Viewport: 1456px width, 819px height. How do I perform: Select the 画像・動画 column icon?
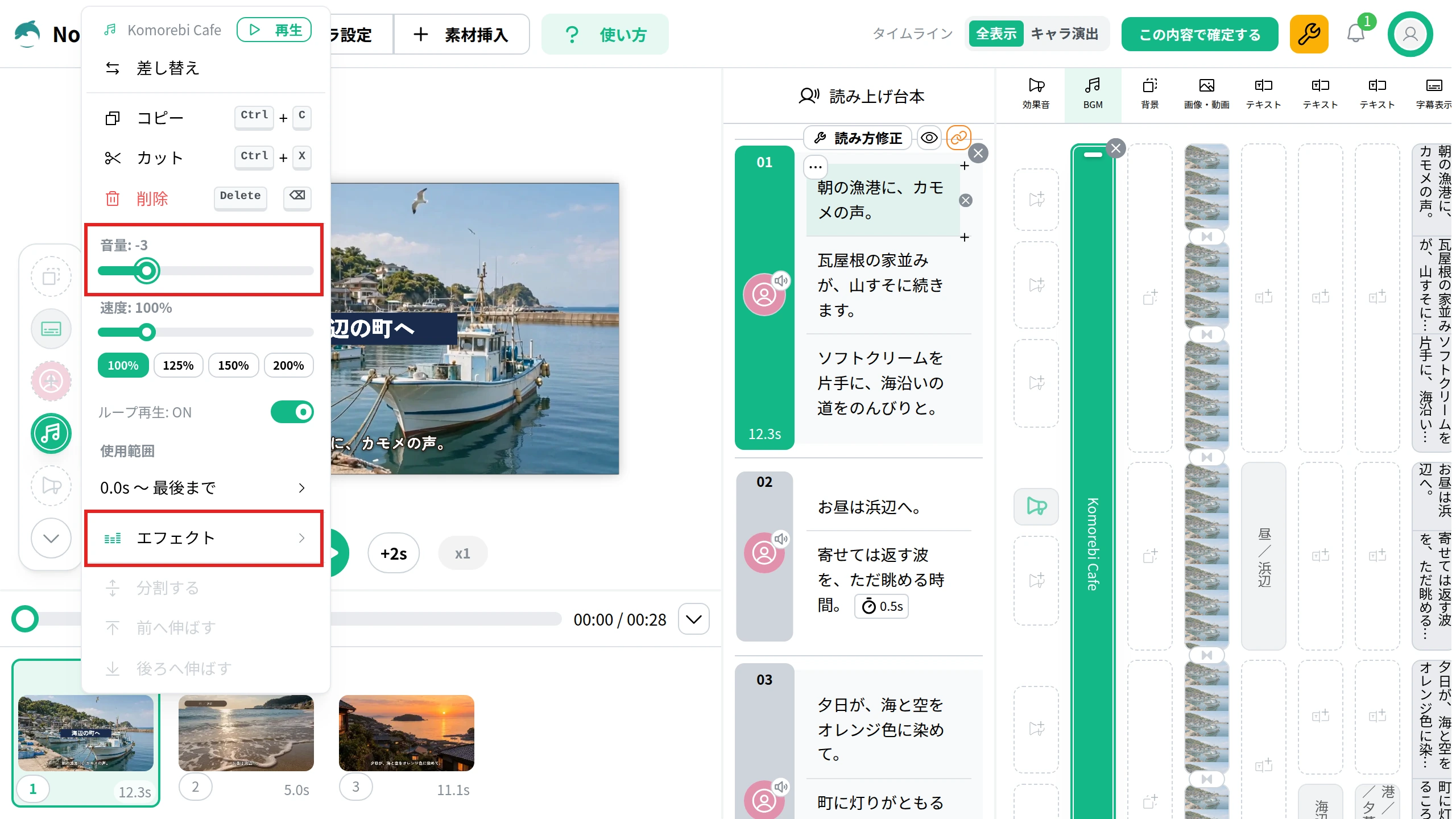tap(1206, 94)
